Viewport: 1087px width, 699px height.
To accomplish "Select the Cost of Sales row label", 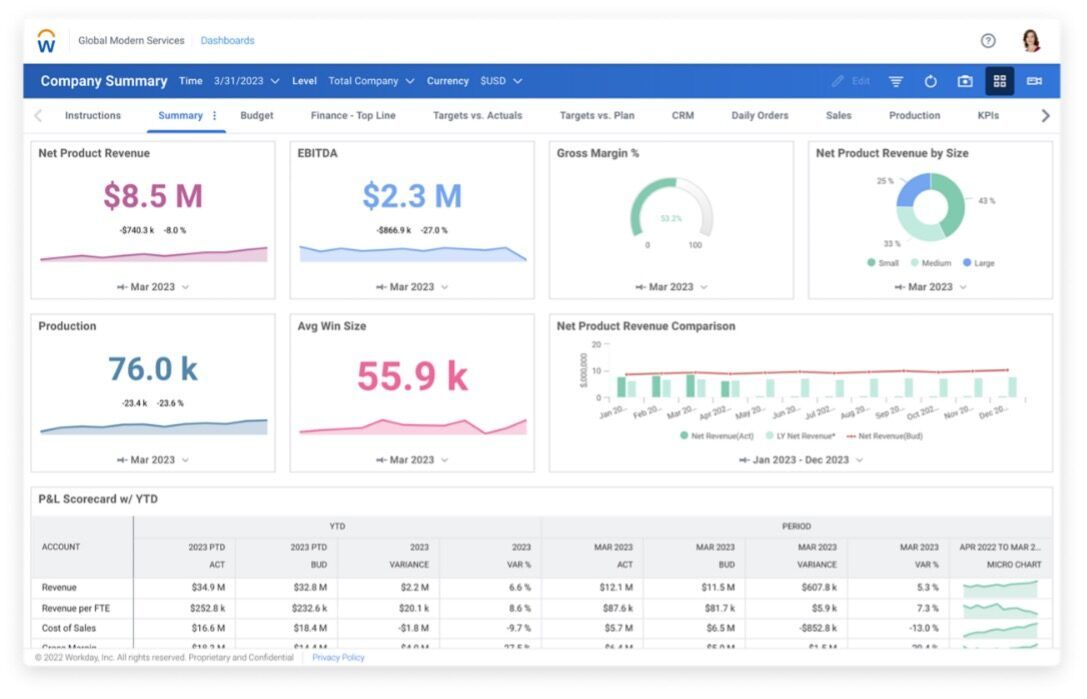I will 69,629.
